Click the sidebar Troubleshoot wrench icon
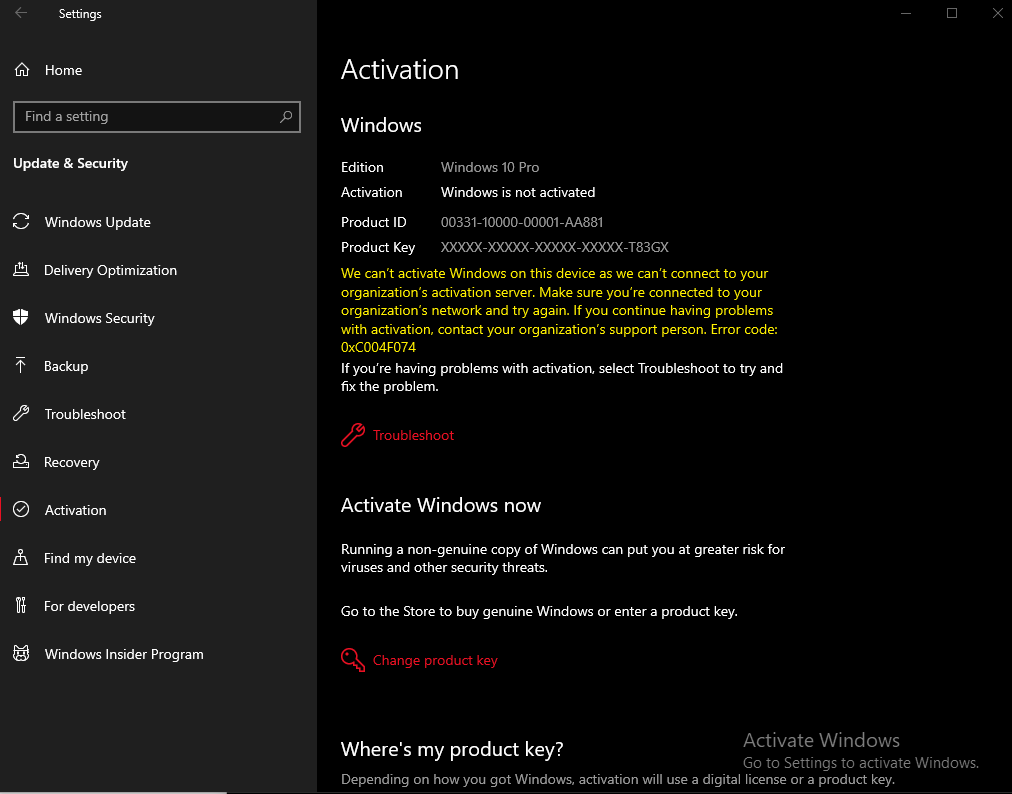This screenshot has height=794, width=1012. (21, 414)
